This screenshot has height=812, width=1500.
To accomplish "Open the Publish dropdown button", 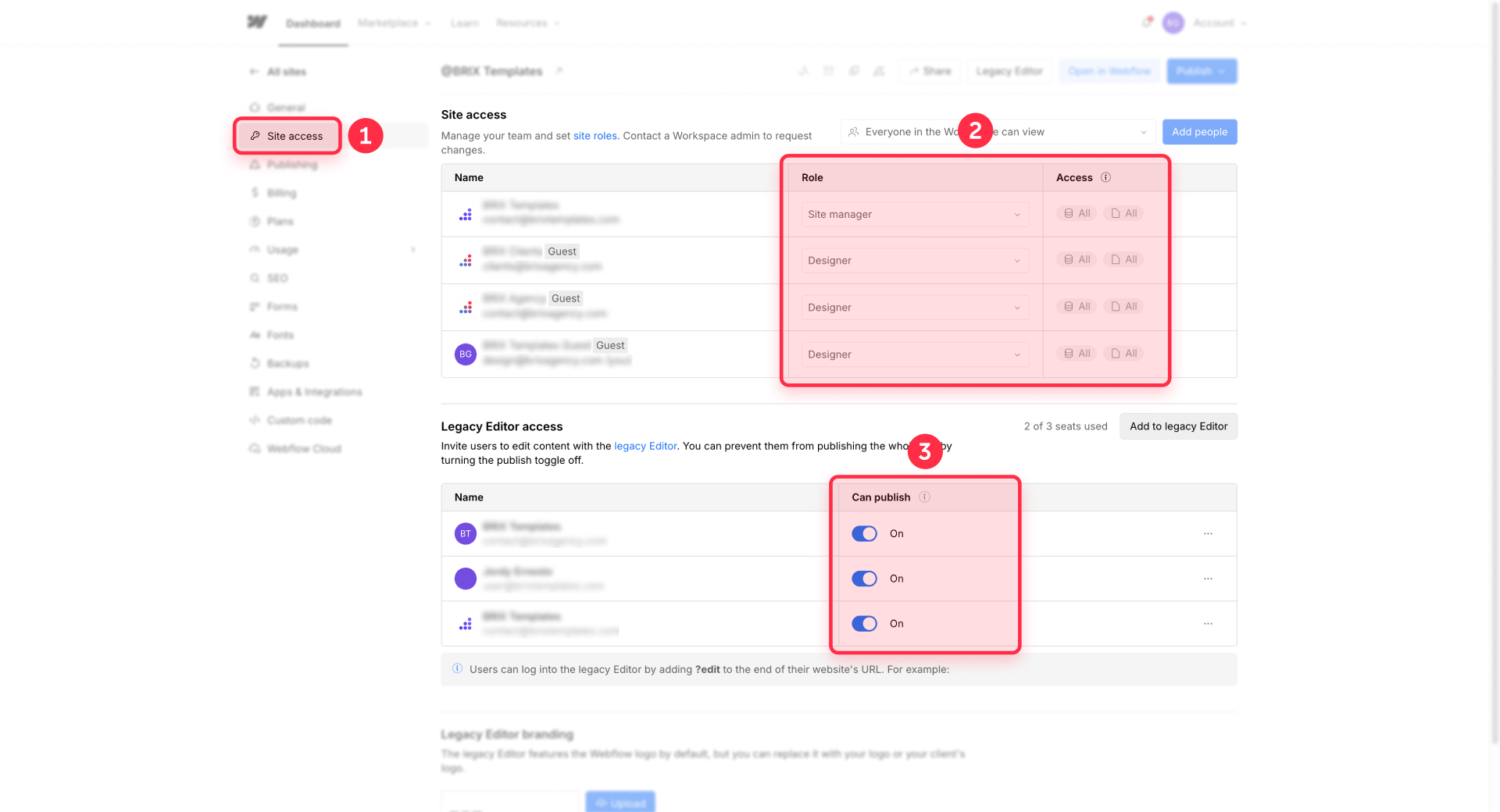I will (1202, 71).
